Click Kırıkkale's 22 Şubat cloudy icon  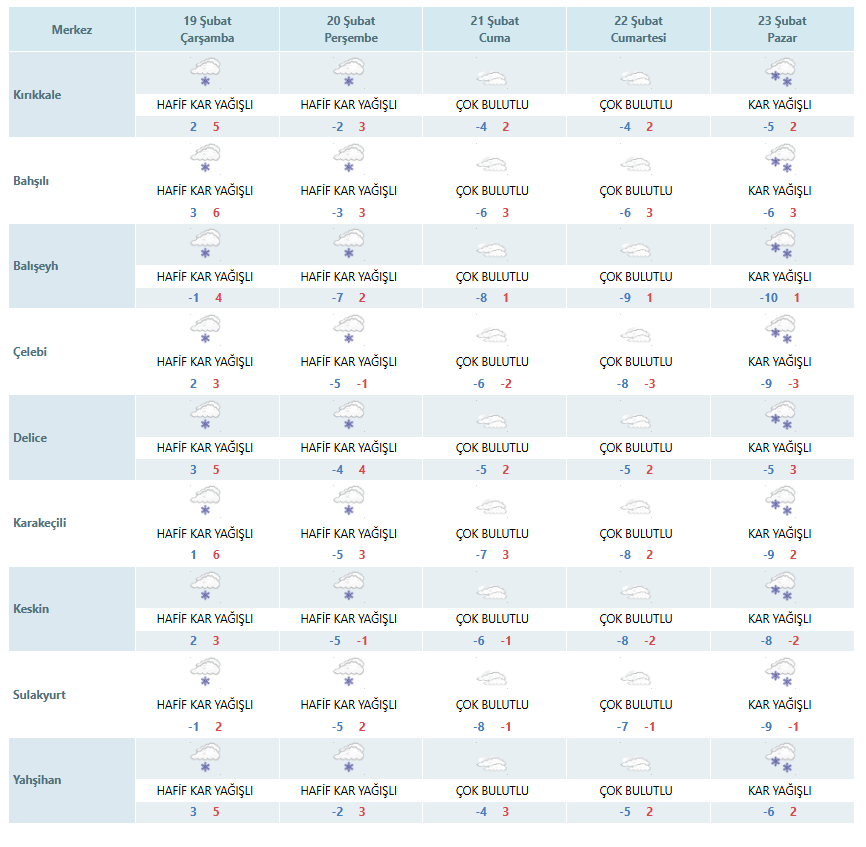(x=637, y=77)
